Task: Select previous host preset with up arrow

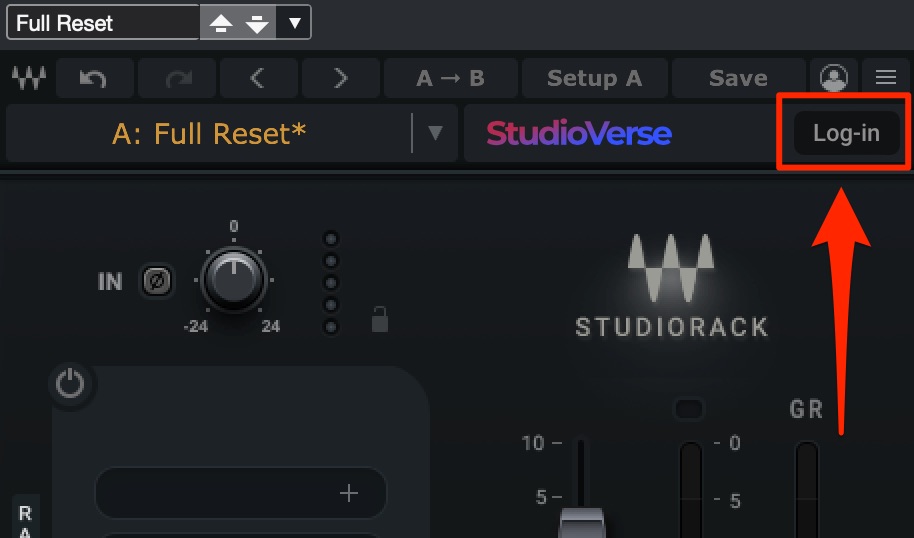Action: pos(221,23)
